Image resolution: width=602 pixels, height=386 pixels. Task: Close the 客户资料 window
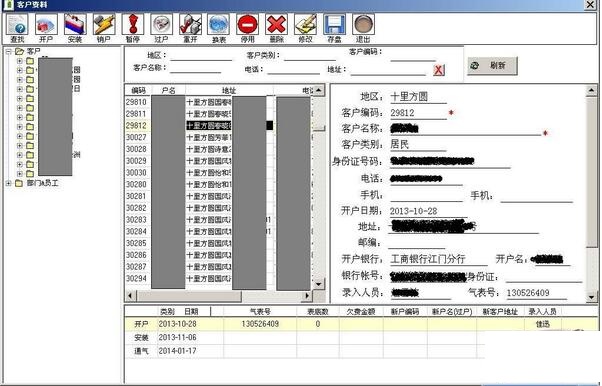[x=591, y=5]
